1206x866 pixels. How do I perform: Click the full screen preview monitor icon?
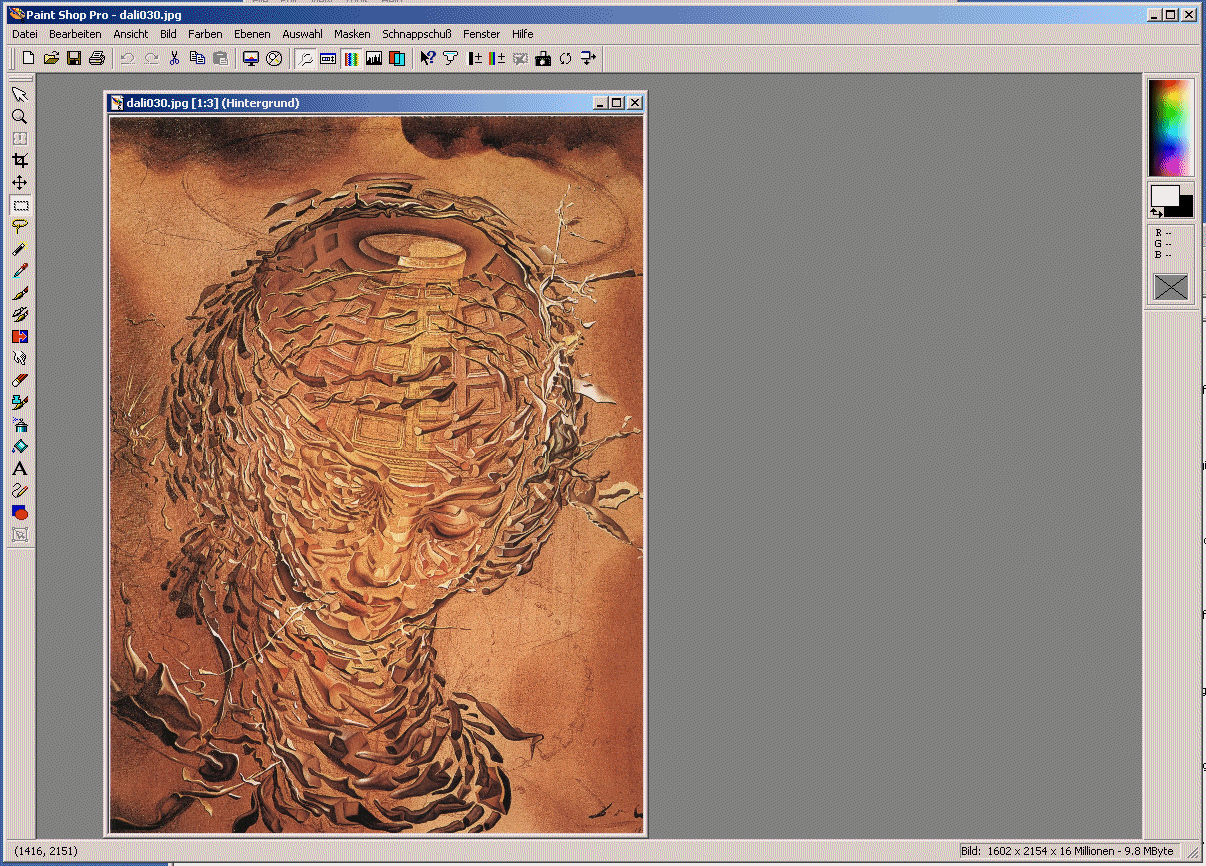(251, 58)
